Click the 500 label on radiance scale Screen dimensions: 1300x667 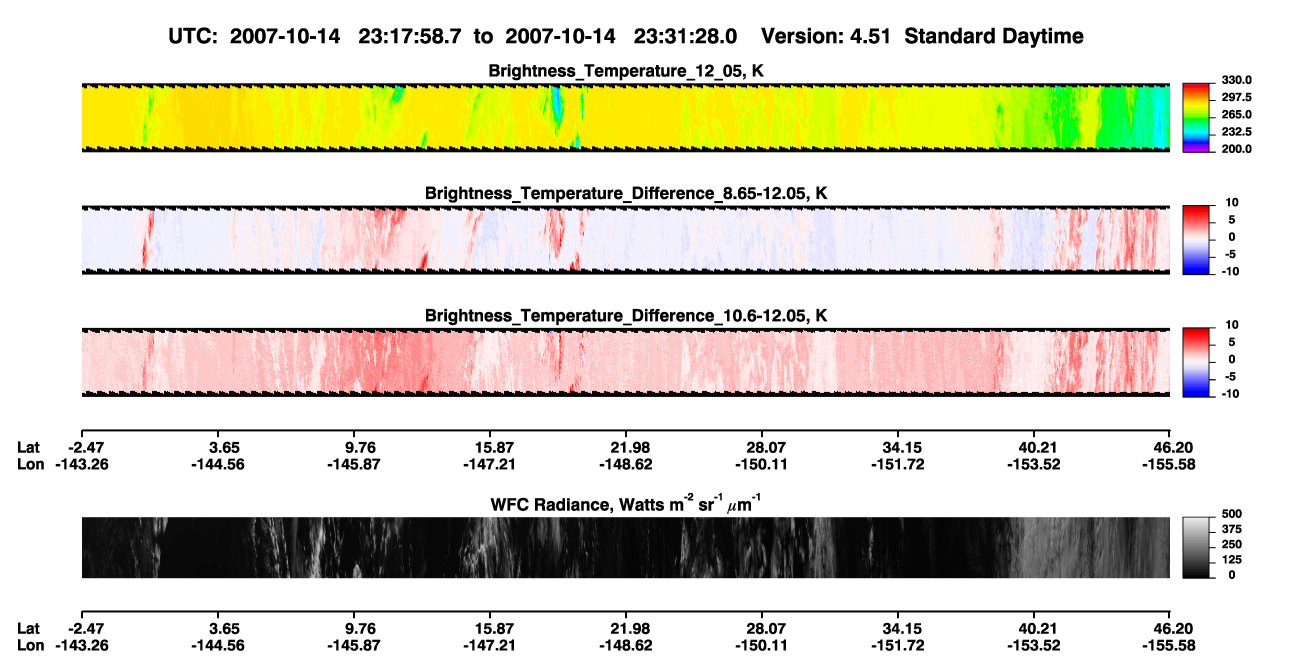coord(1228,513)
